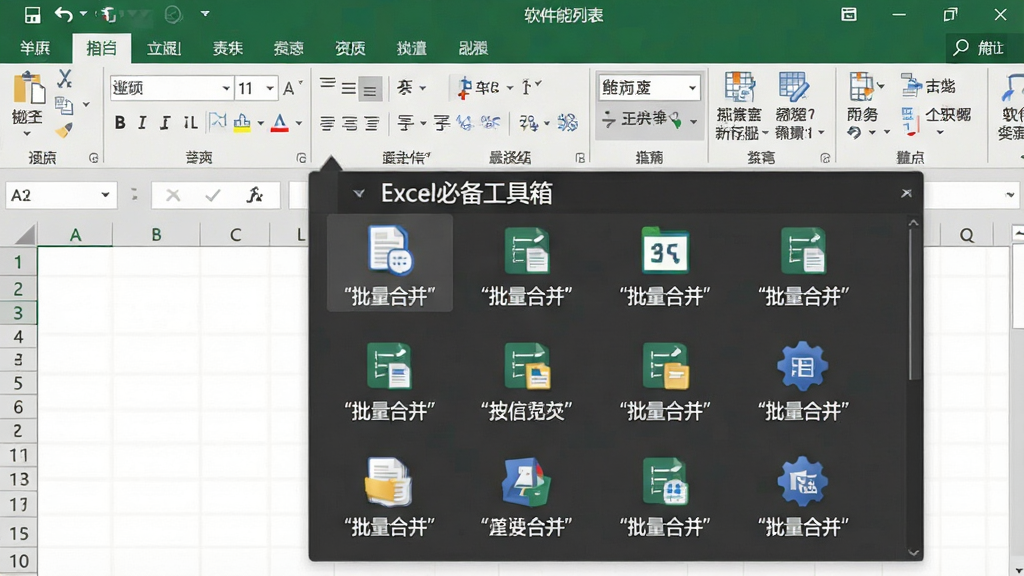Select the Format Painter brush icon
1024x576 pixels.
64,130
